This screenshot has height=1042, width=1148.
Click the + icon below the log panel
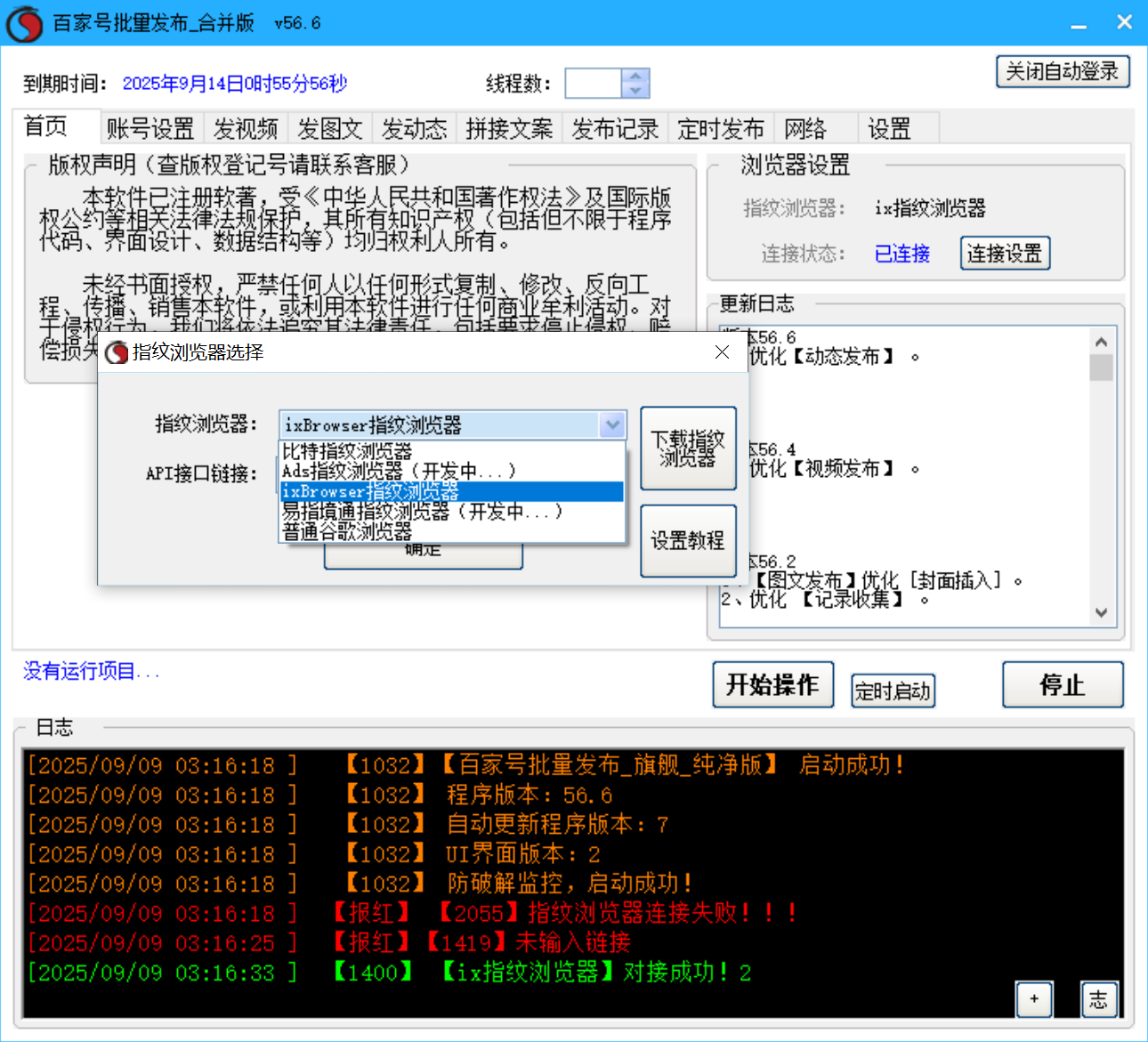tap(1034, 1000)
